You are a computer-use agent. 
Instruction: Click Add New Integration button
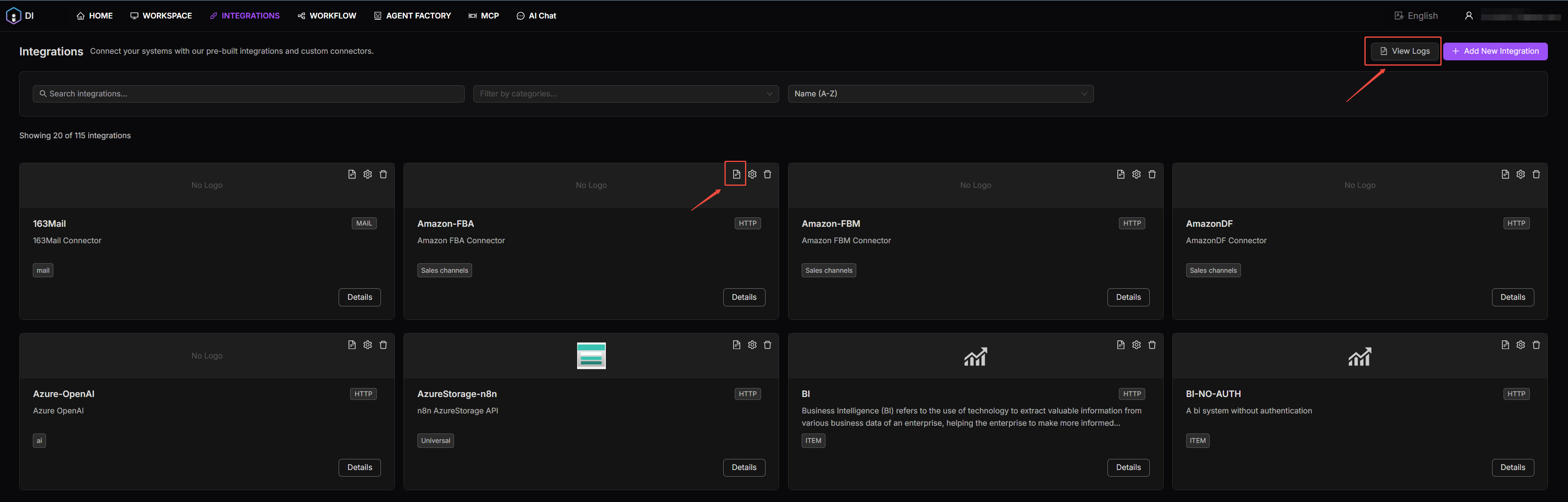(1495, 51)
